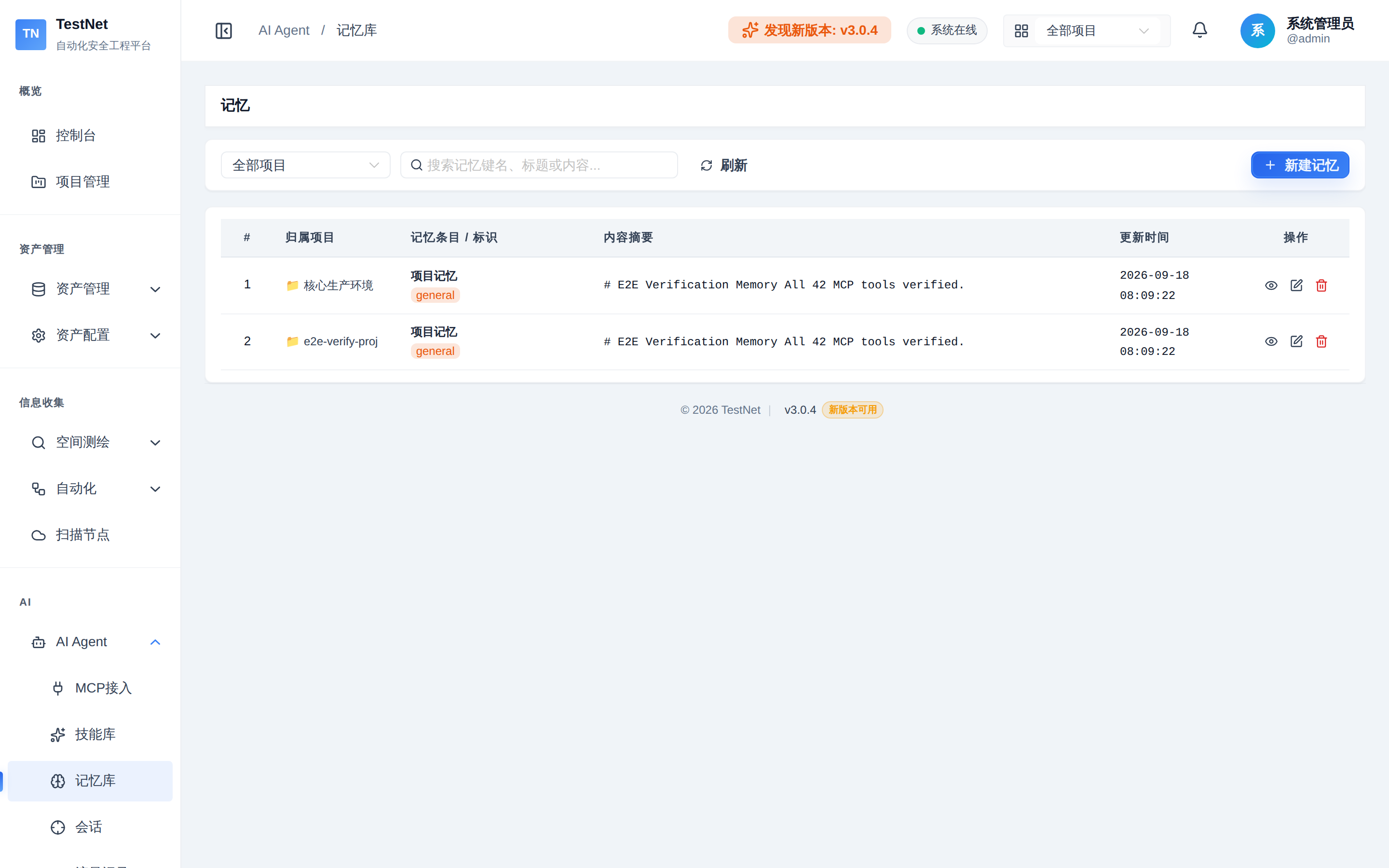Screen dimensions: 1389x868
Task: Edit the e2e-verify-proj memory entry
Action: (x=1296, y=341)
